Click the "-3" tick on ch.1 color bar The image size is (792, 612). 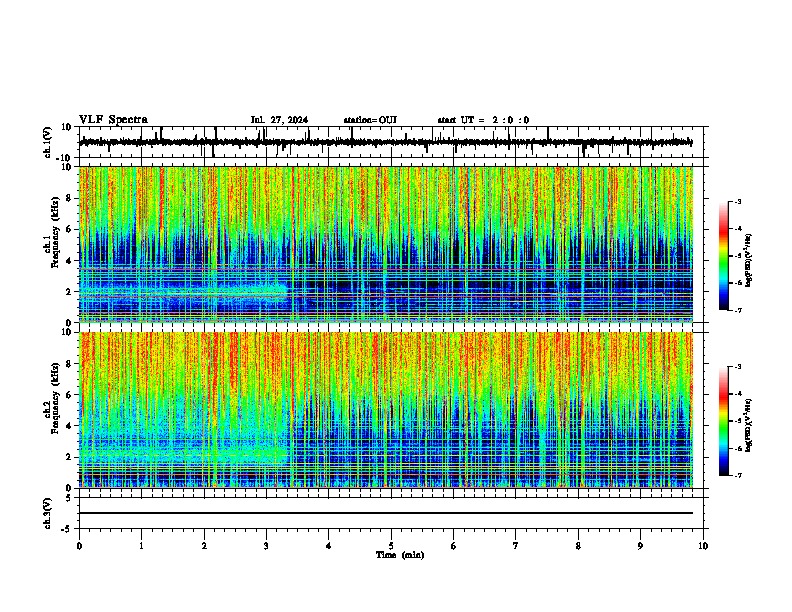738,201
